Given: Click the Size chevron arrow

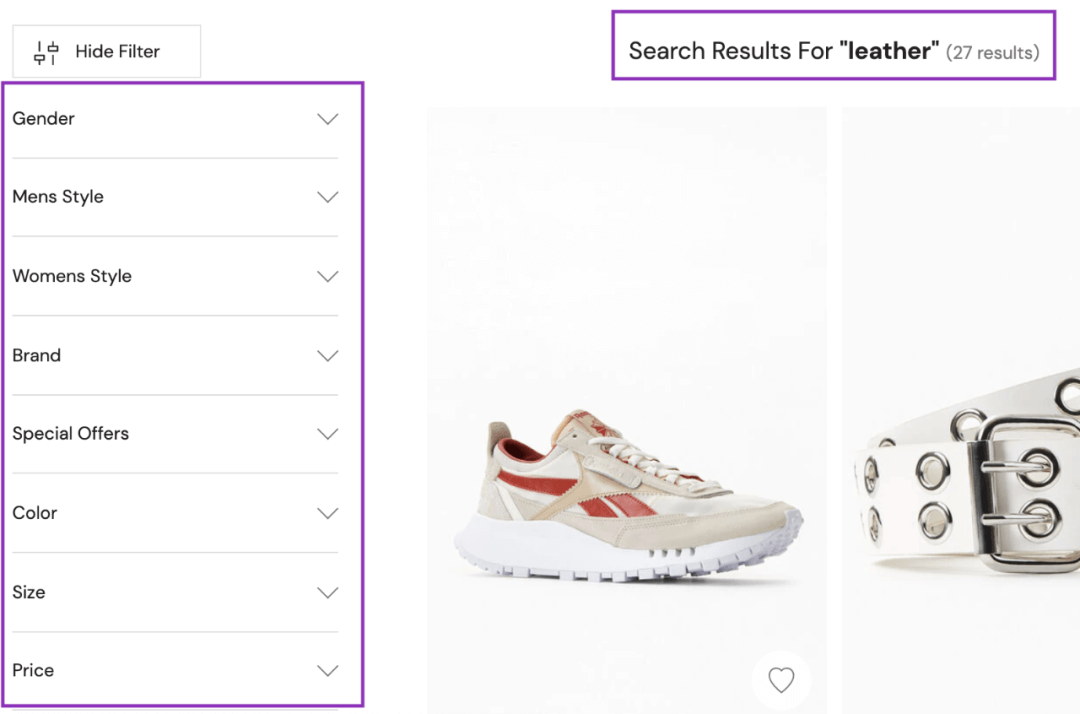Looking at the screenshot, I should (327, 592).
